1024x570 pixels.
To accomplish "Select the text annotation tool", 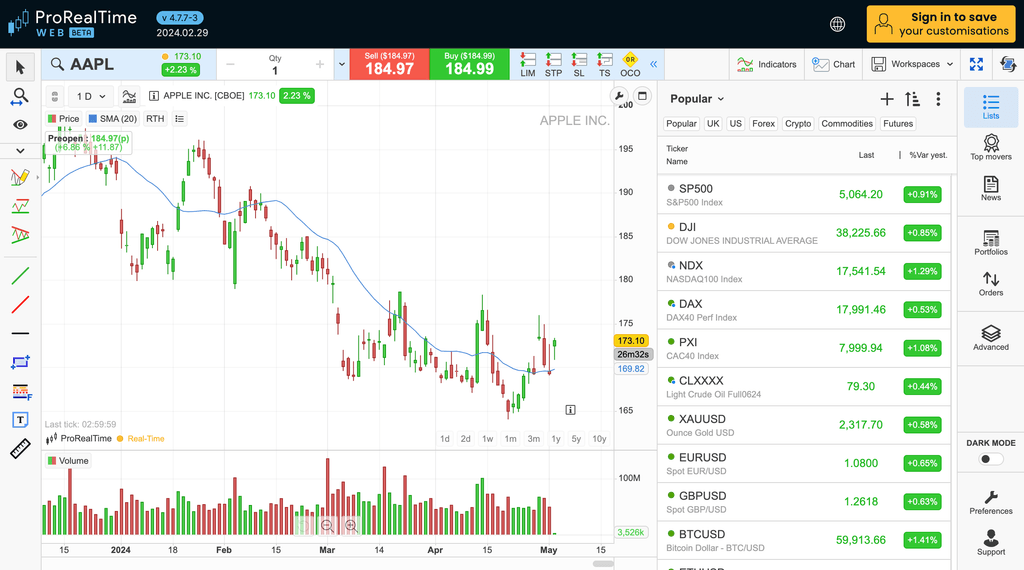I will point(20,420).
